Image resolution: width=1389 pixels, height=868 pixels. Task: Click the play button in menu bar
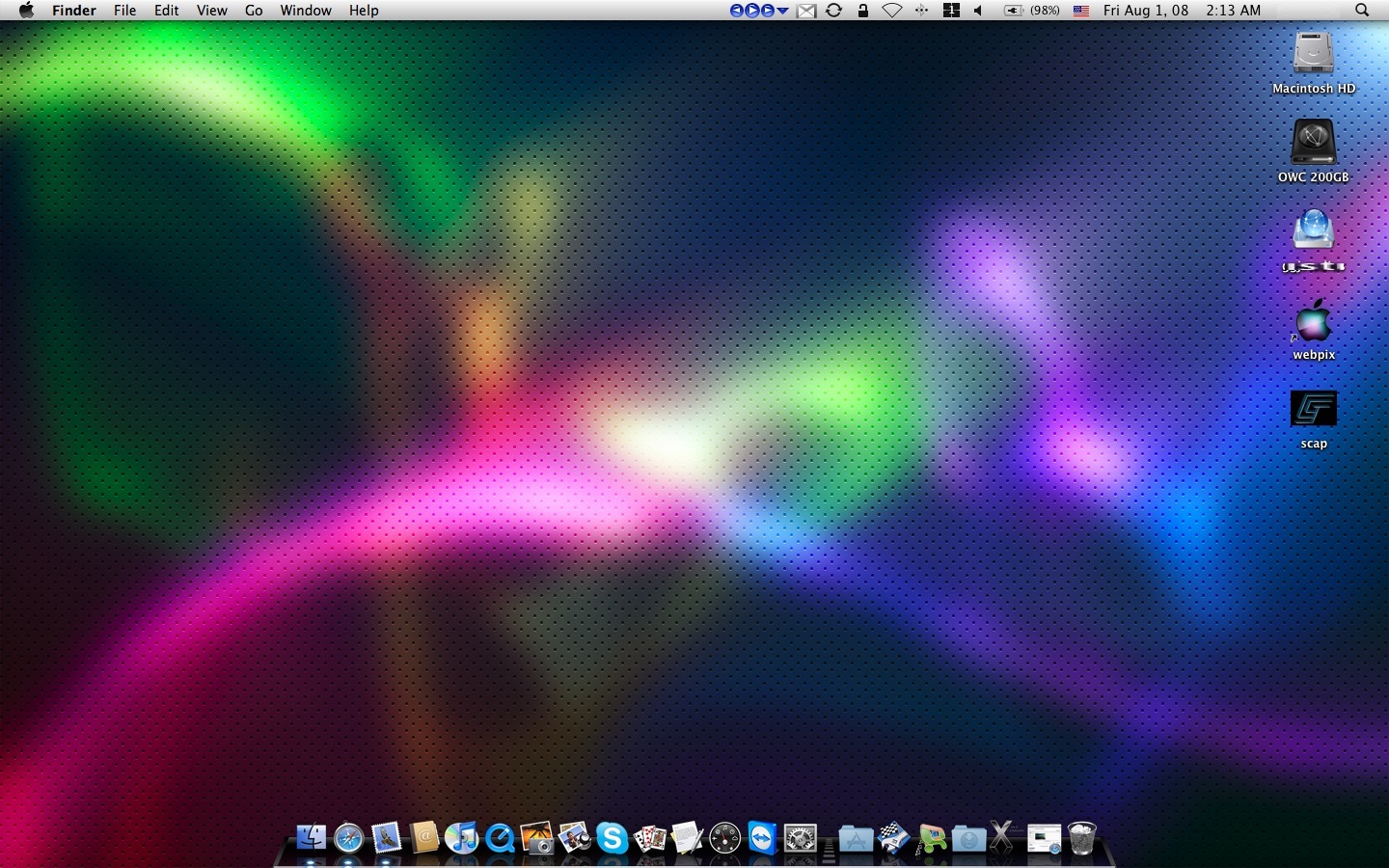(752, 11)
